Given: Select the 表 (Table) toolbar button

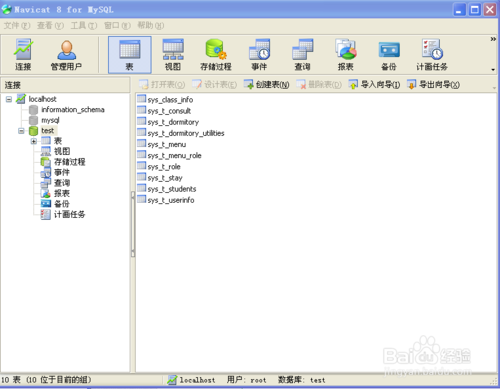Looking at the screenshot, I should (130, 55).
